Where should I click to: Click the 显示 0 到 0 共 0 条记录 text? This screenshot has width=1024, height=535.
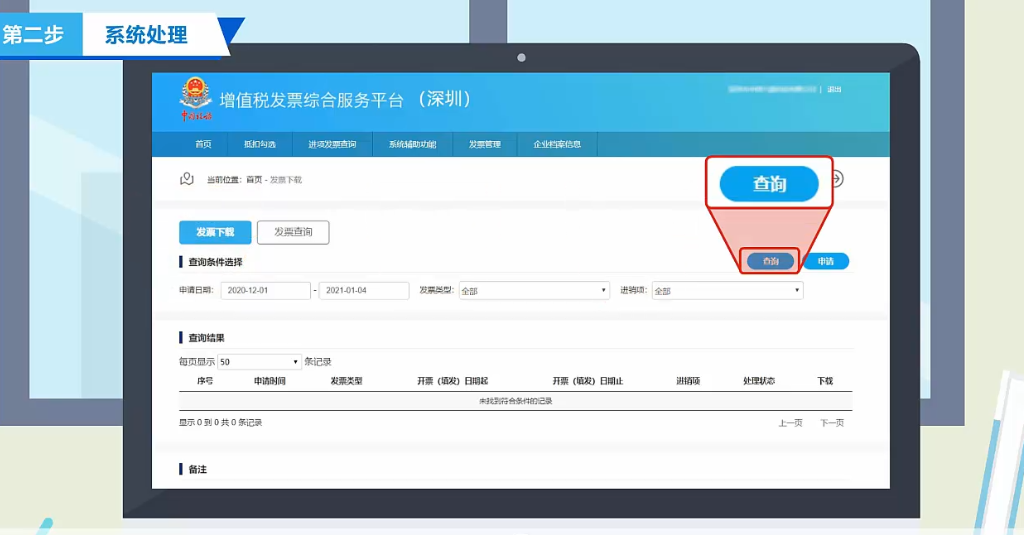(x=221, y=423)
